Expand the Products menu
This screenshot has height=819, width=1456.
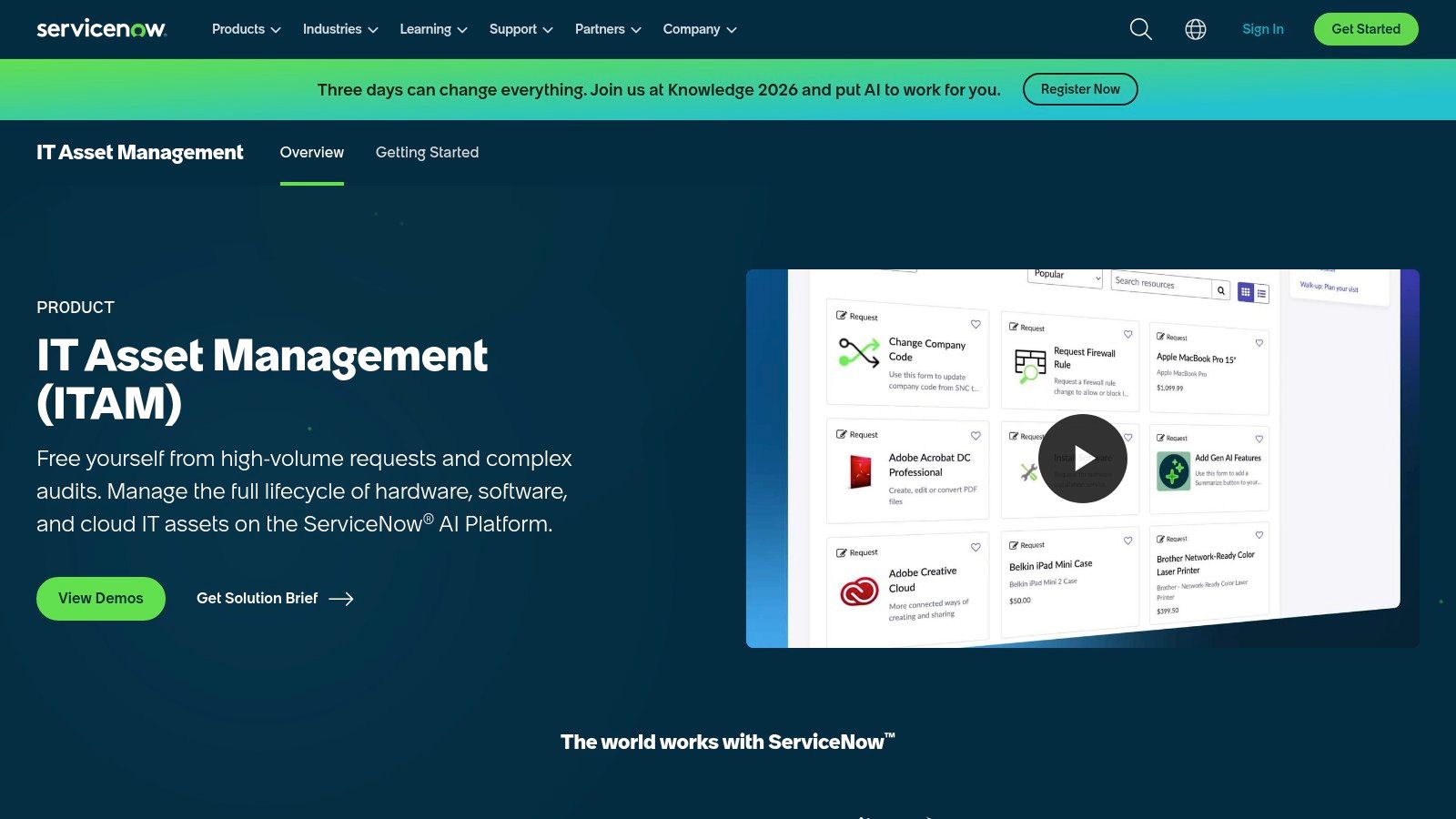[246, 29]
